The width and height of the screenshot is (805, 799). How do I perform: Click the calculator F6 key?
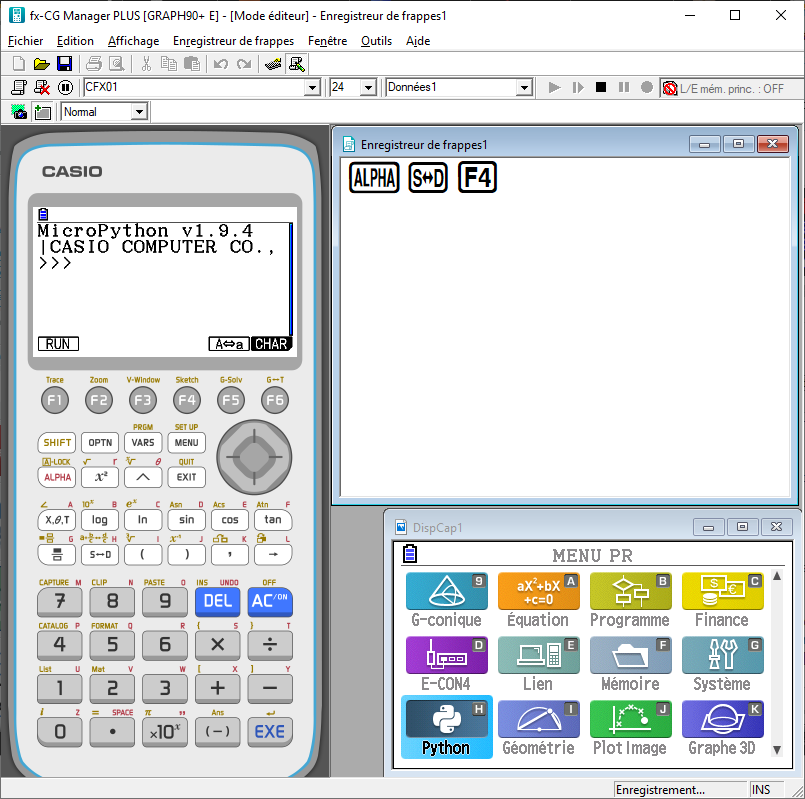coord(275,400)
